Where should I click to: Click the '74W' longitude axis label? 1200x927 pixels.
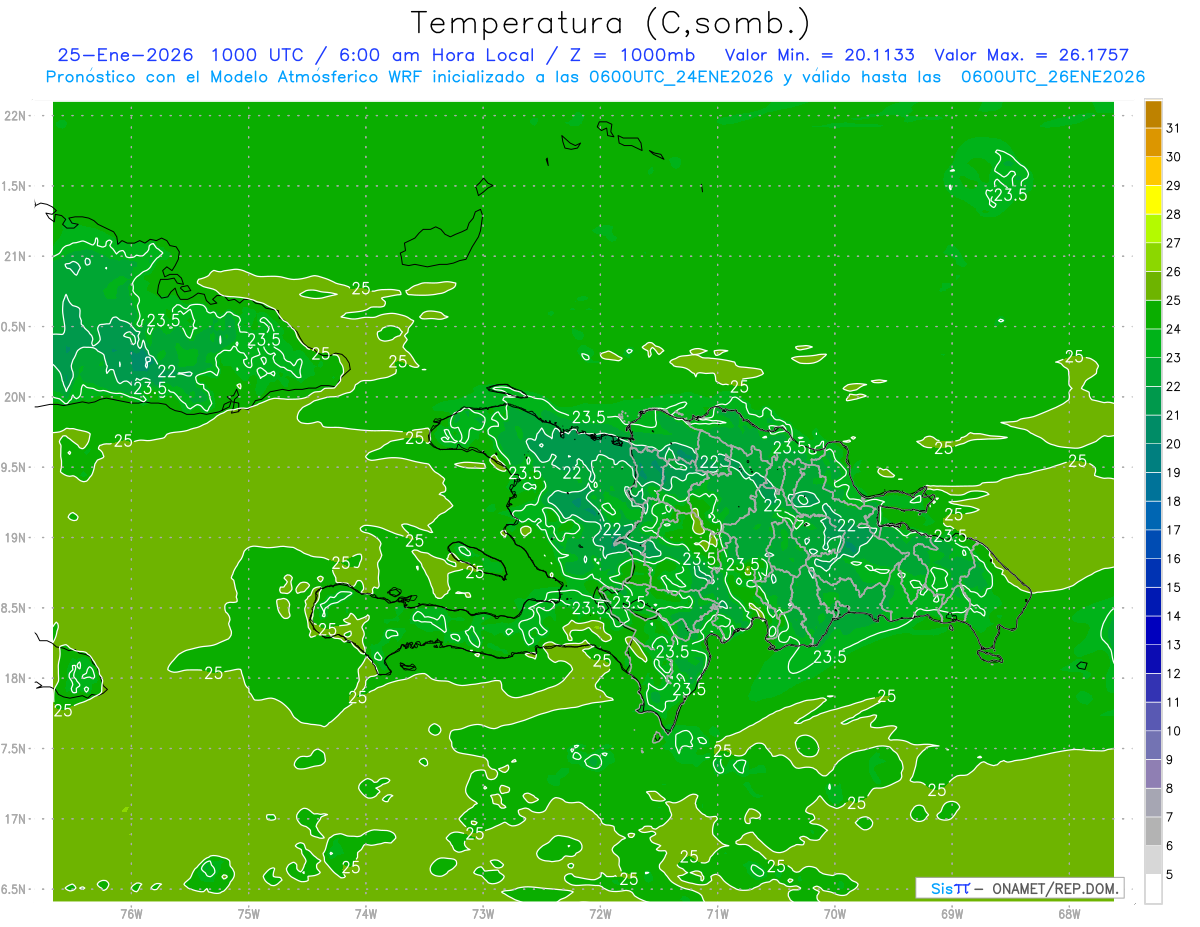click(x=366, y=914)
